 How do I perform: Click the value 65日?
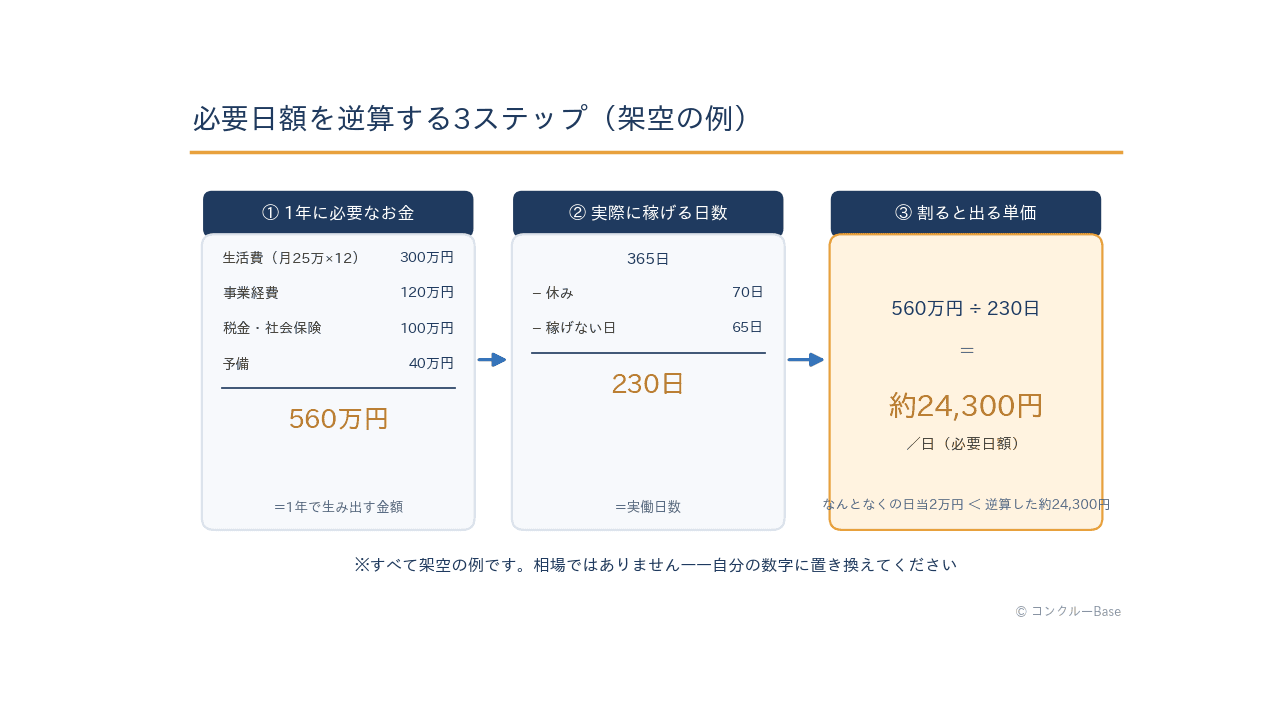tap(748, 328)
